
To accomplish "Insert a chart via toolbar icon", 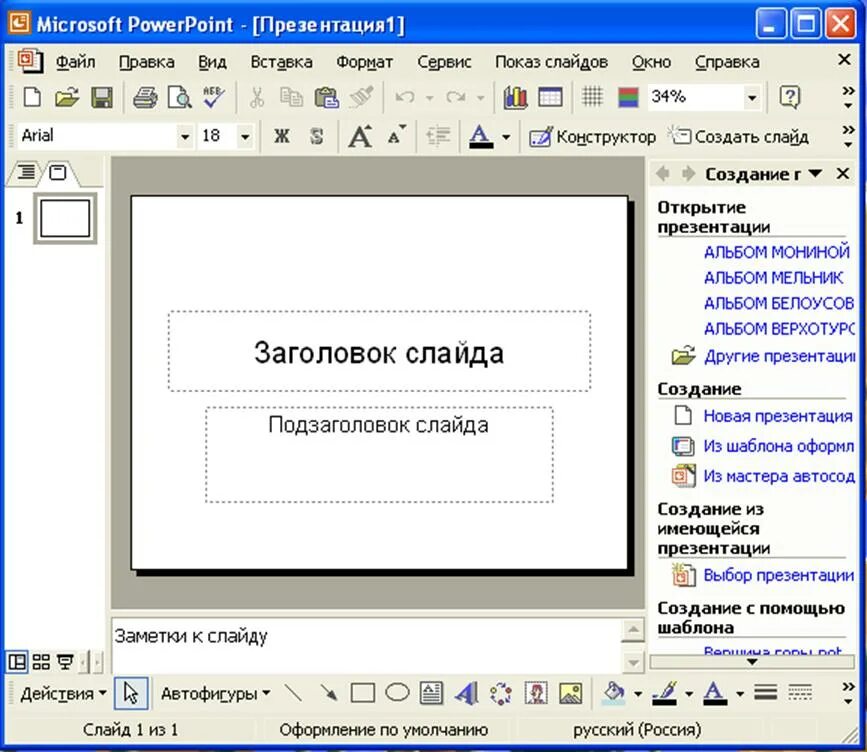I will coord(515,97).
